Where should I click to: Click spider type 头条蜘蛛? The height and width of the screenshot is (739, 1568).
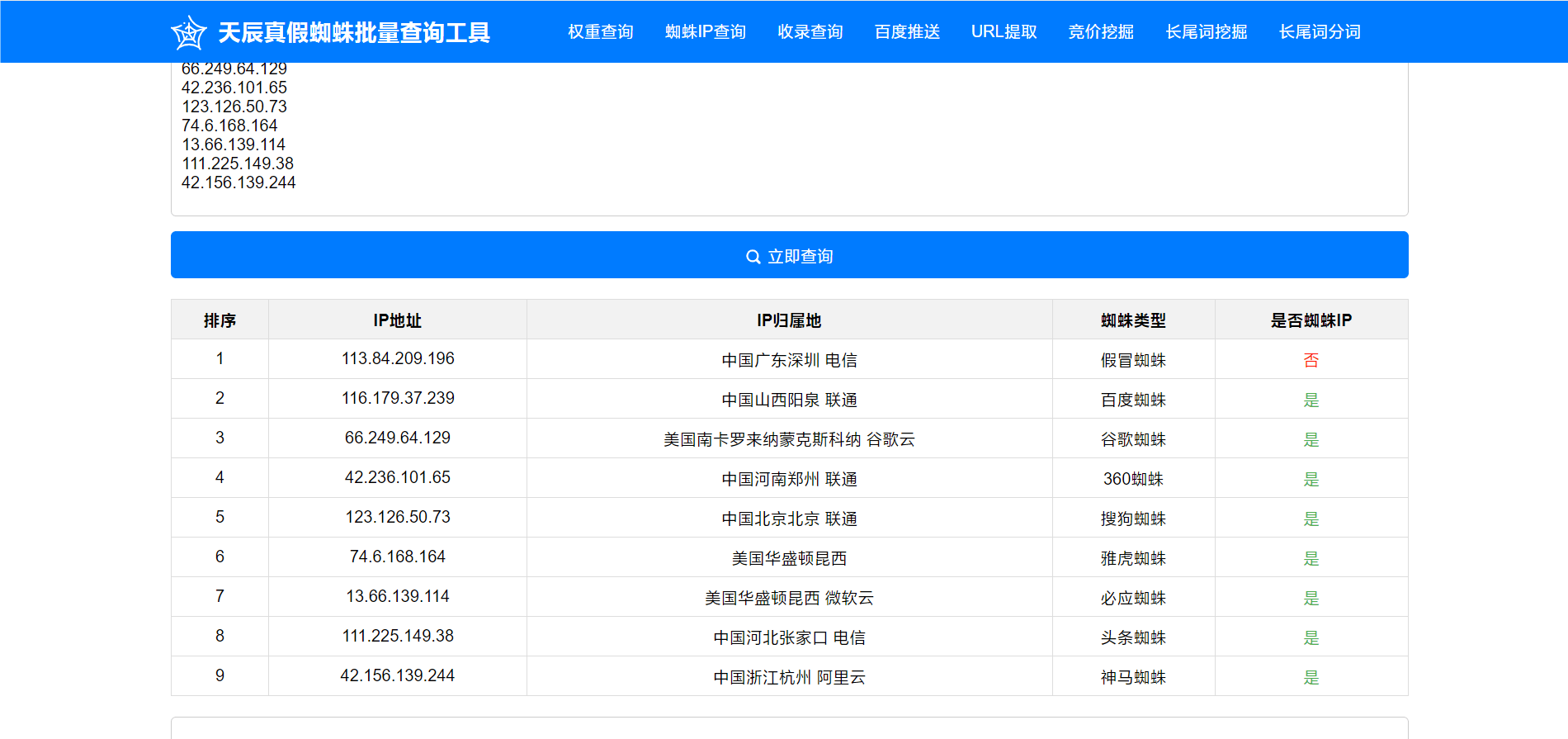(x=1134, y=637)
